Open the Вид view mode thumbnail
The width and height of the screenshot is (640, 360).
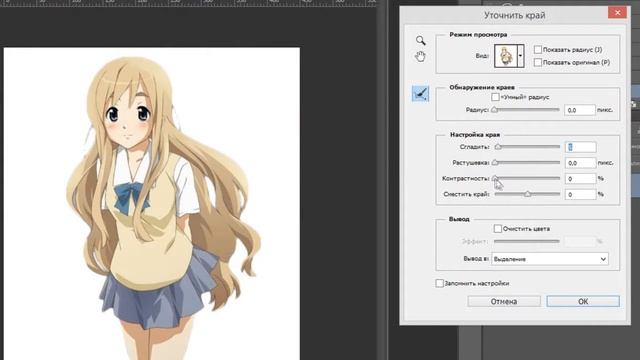[506, 56]
